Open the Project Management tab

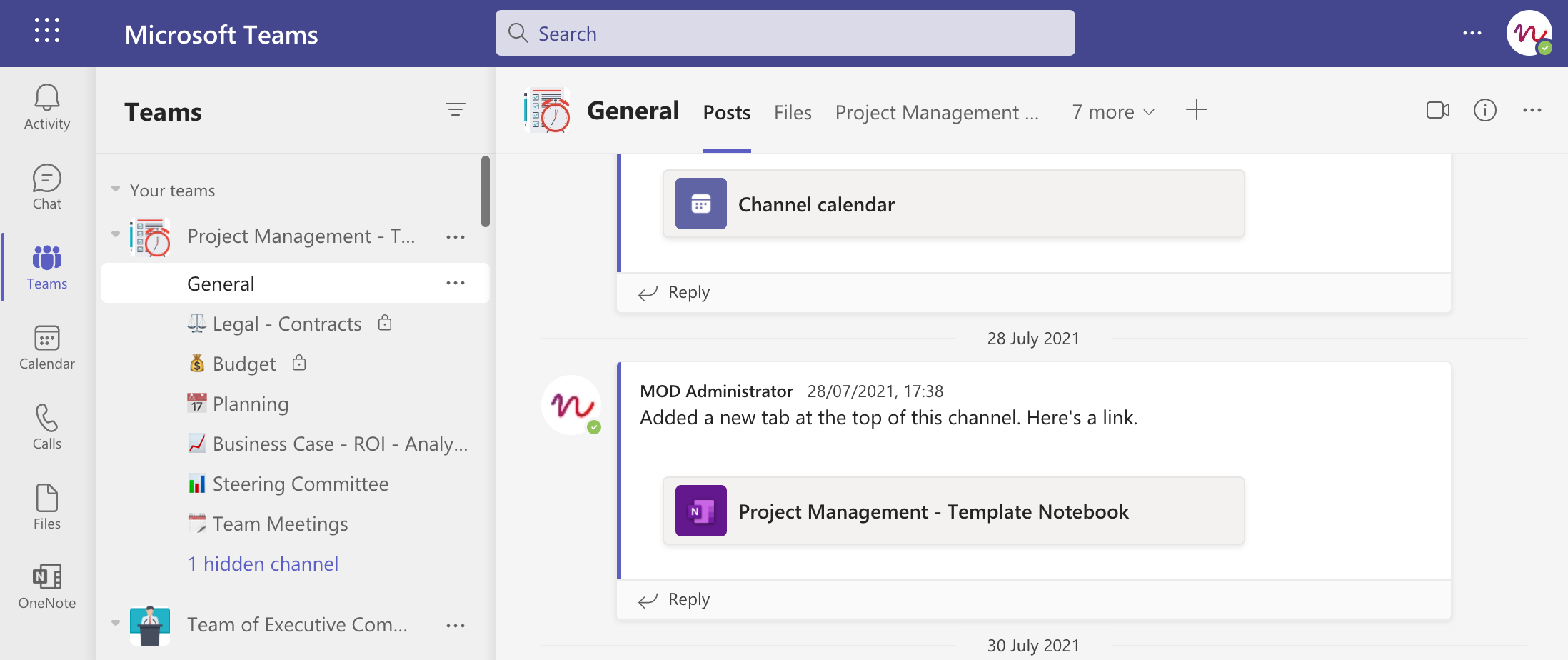point(936,113)
